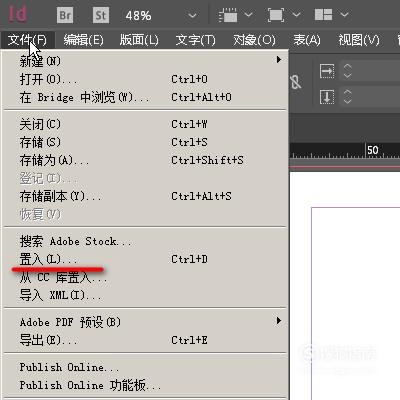This screenshot has height=400, width=400.
Task: Open the 版面(L) menu
Action: click(139, 40)
